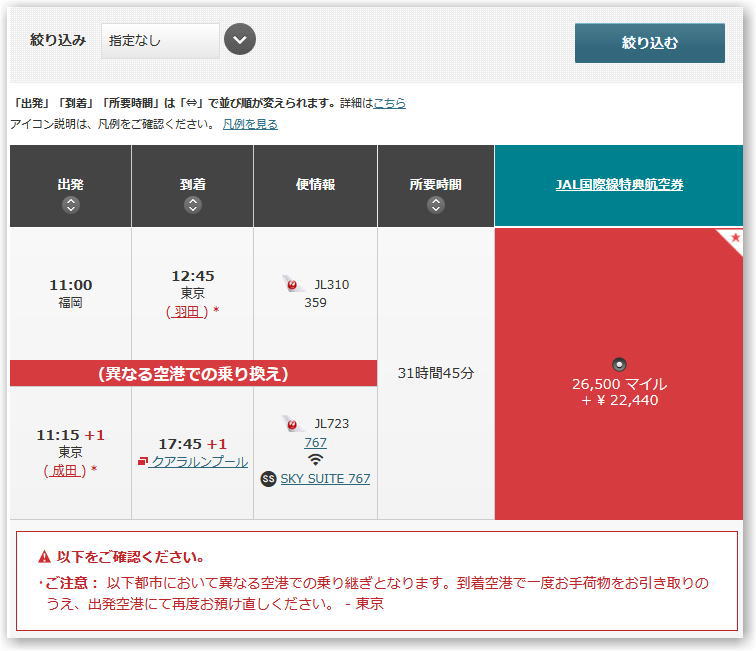Click the 便情報 column header
The image size is (756, 651).
315,186
